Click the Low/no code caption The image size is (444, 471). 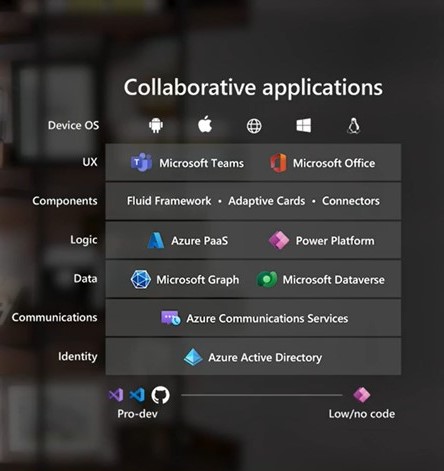point(362,414)
